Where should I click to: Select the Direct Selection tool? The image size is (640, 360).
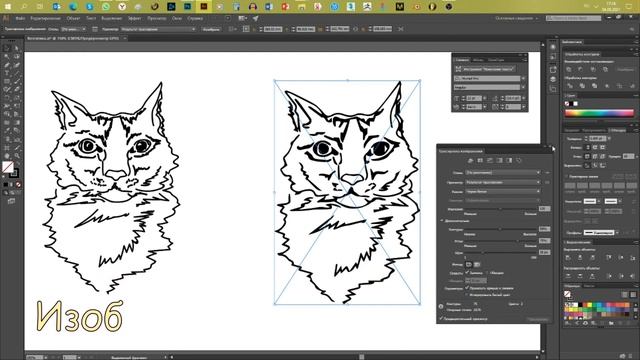click(17, 48)
